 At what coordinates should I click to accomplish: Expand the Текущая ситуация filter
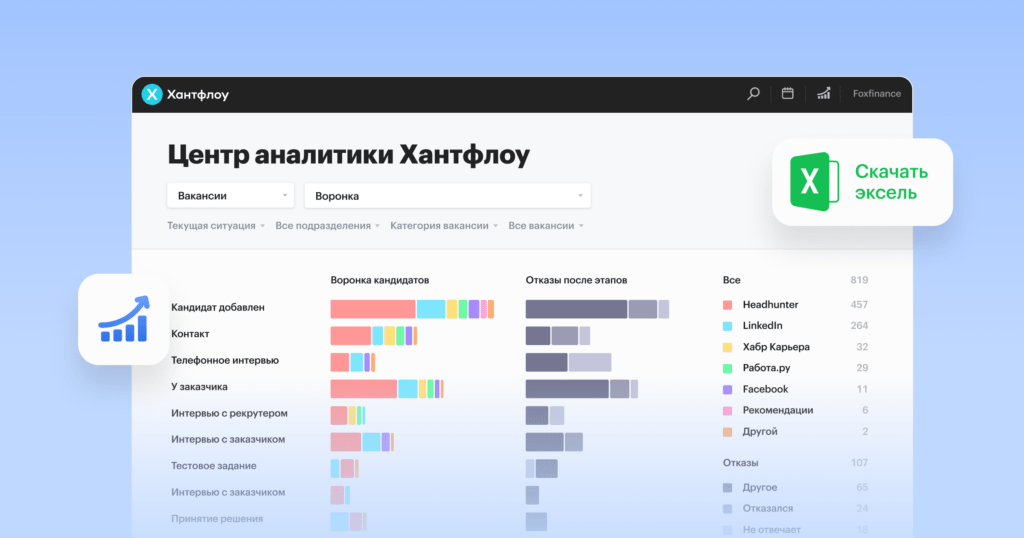pos(216,226)
